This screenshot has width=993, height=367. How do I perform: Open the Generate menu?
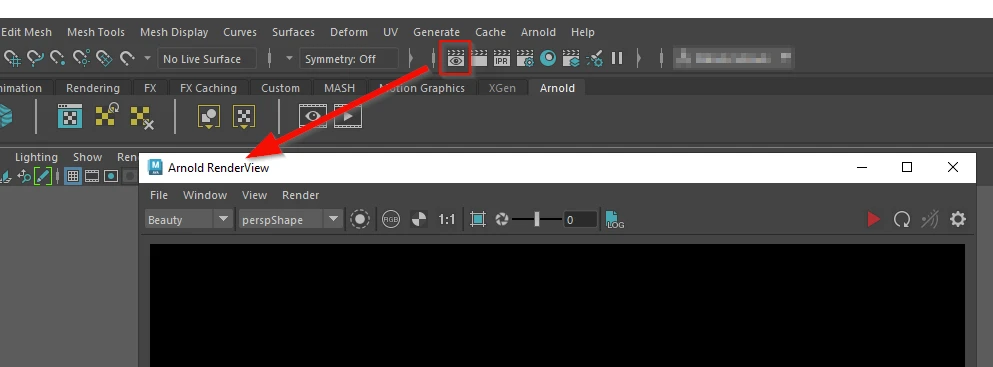(436, 32)
